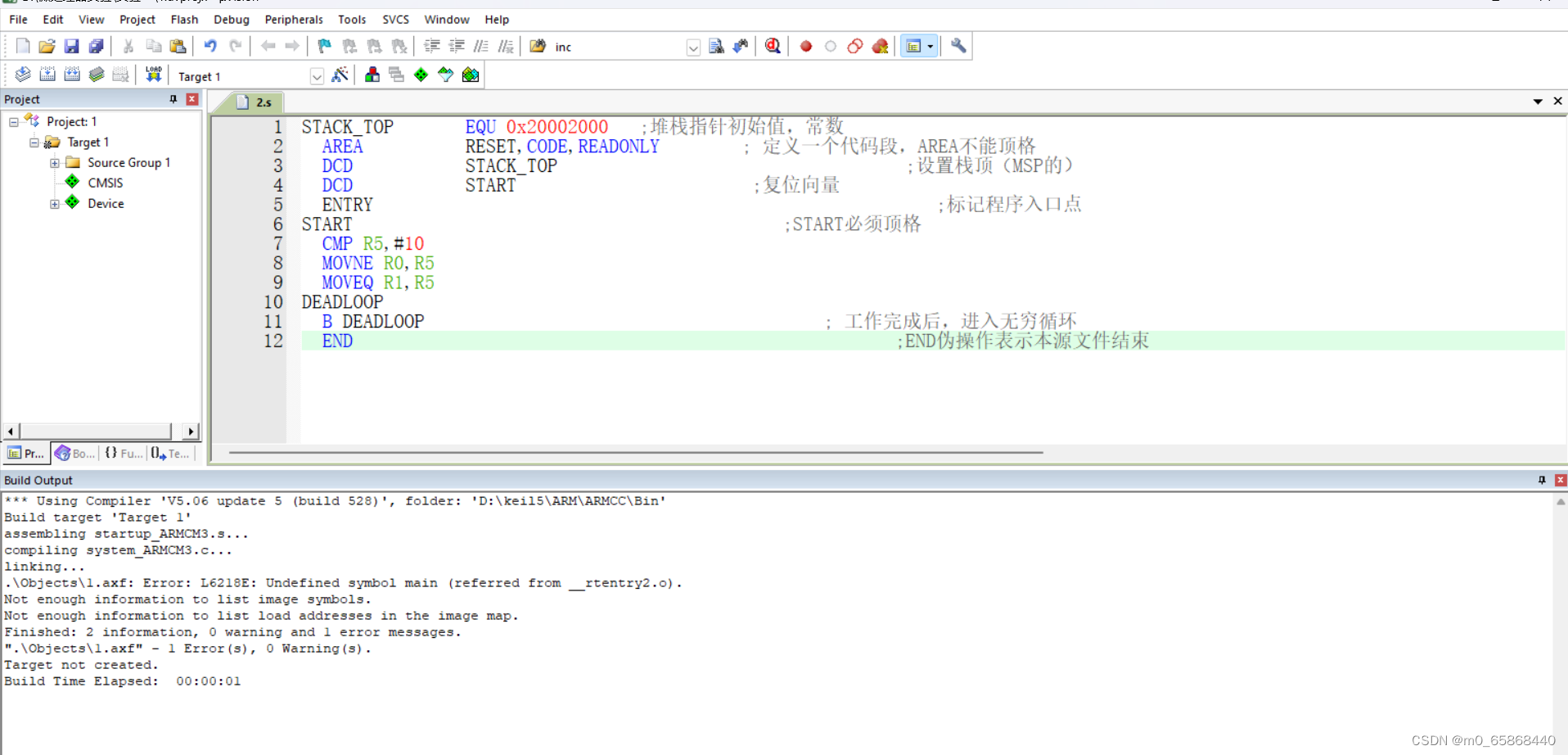Viewport: 1568px width, 755px height.
Task: Open the Target 1 selection dropdown
Action: pyautogui.click(x=317, y=75)
